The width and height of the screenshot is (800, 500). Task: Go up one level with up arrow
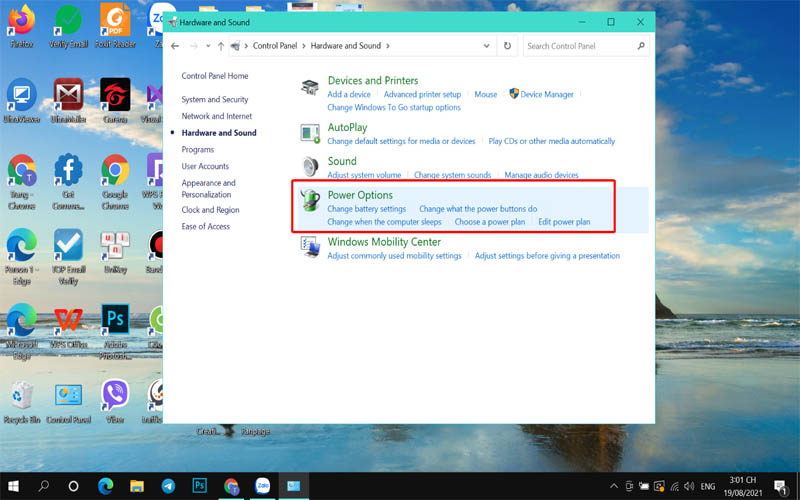221,46
